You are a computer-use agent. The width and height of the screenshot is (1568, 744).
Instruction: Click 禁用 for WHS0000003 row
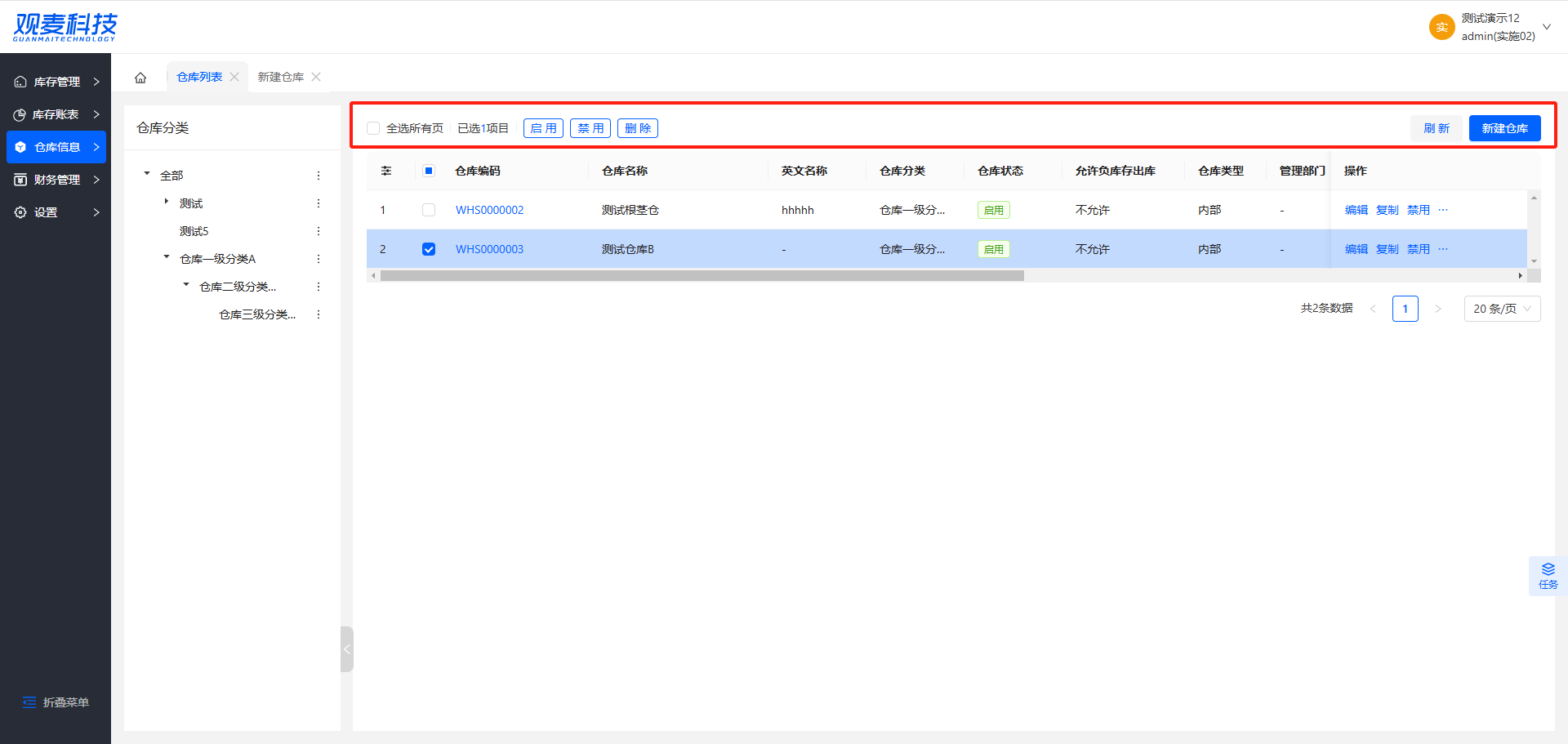point(1419,249)
